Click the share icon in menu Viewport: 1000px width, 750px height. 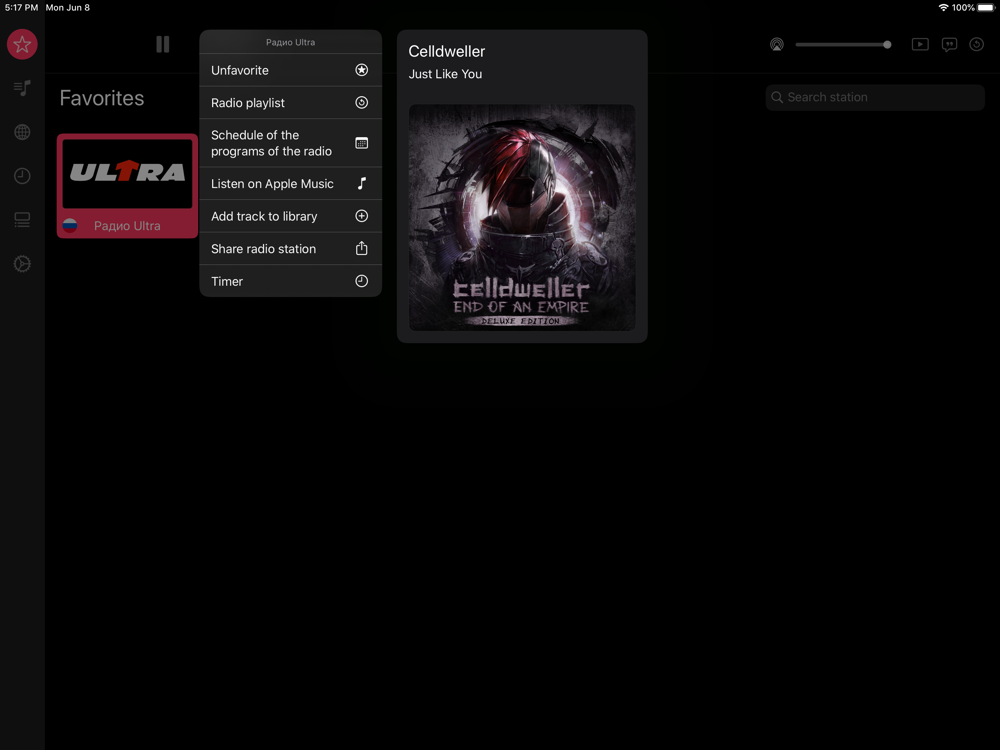(x=362, y=248)
